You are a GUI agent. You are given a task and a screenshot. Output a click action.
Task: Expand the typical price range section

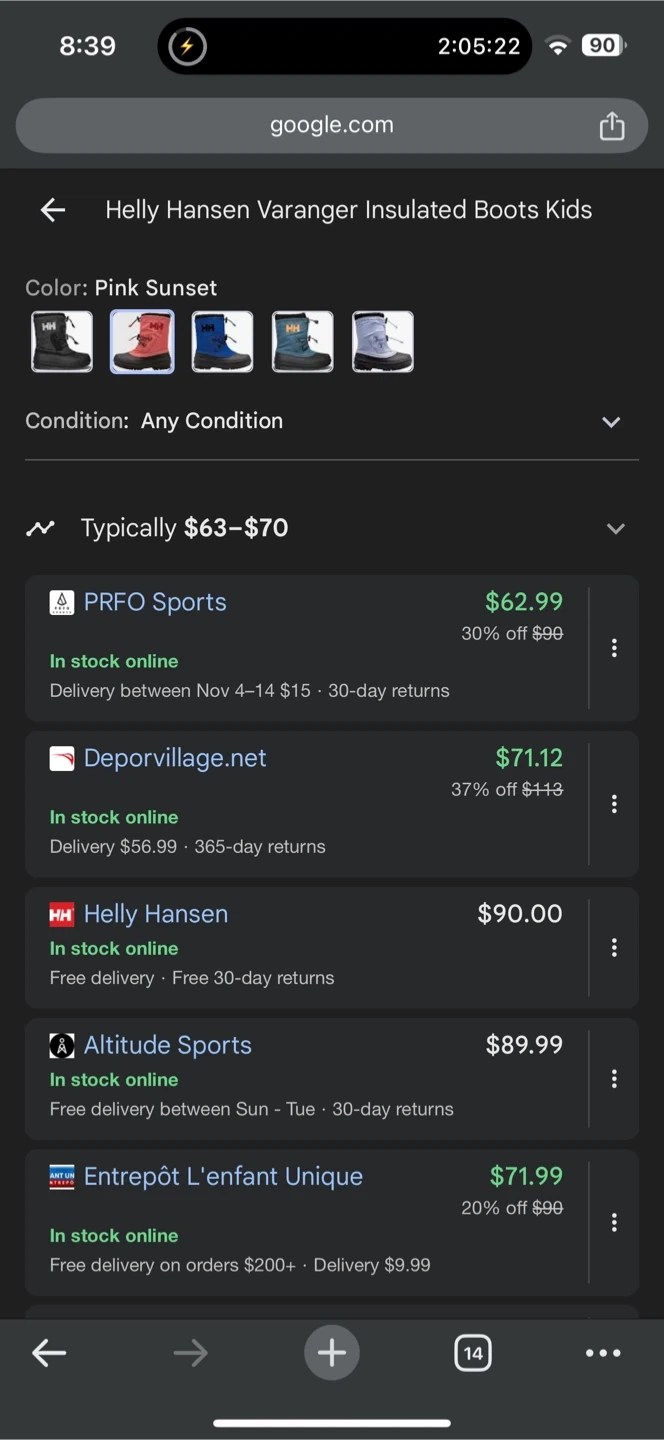point(615,528)
